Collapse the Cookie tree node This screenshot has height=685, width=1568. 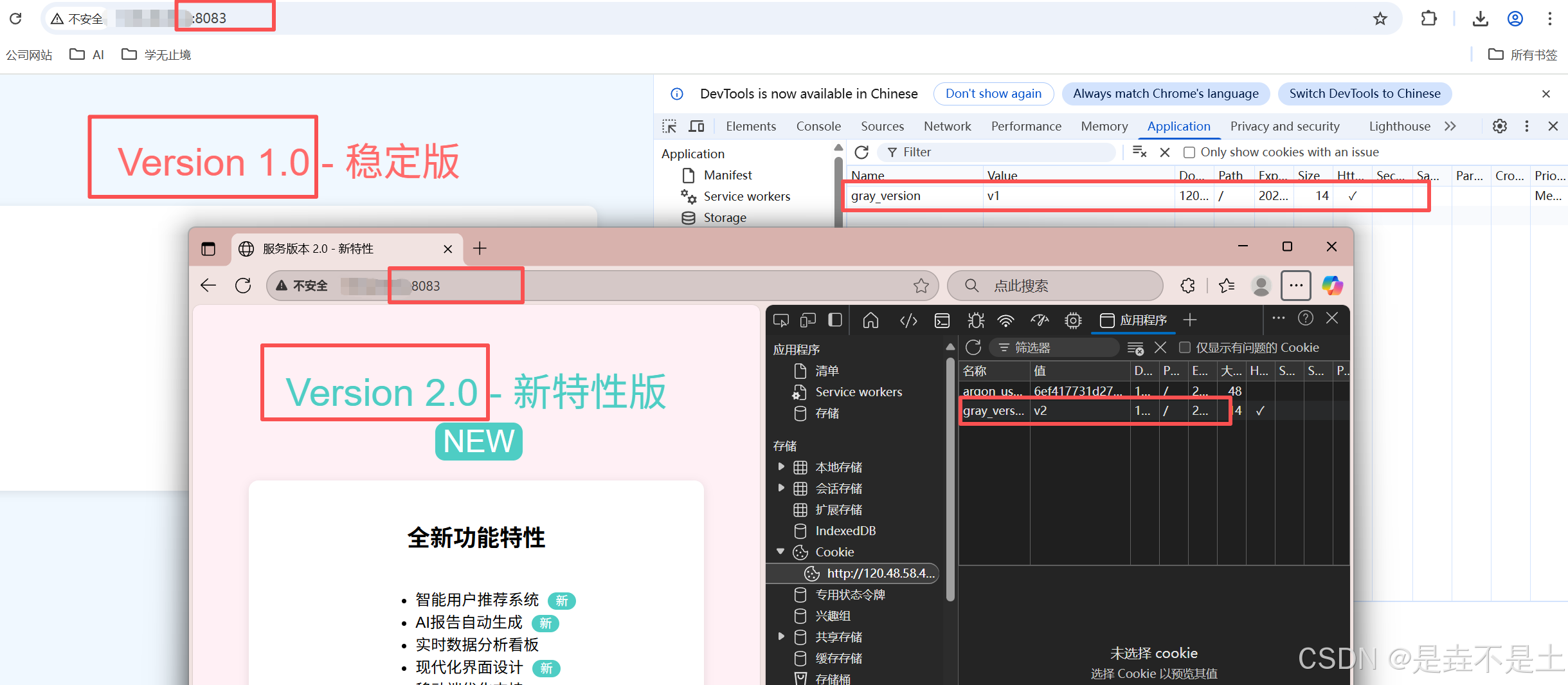(780, 551)
